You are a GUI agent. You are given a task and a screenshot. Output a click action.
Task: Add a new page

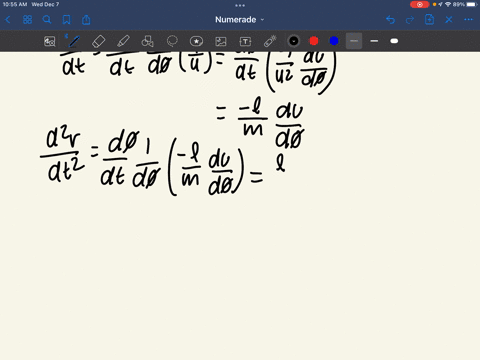tap(429, 20)
